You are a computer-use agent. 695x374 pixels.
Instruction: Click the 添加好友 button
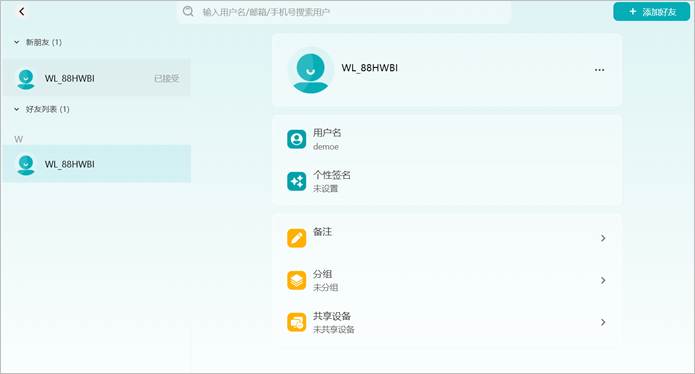(x=652, y=12)
